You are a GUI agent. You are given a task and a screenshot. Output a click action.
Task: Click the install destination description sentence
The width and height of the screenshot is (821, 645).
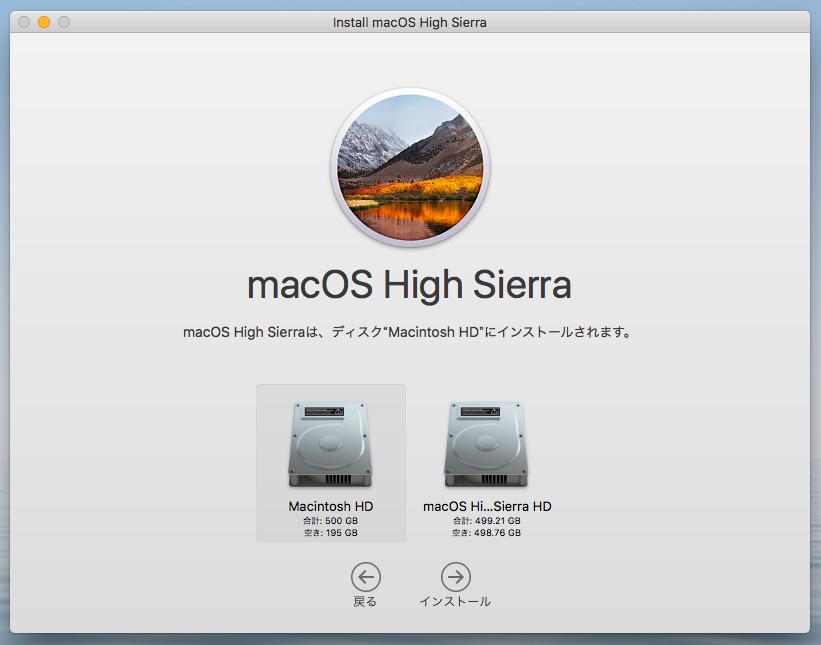click(408, 332)
